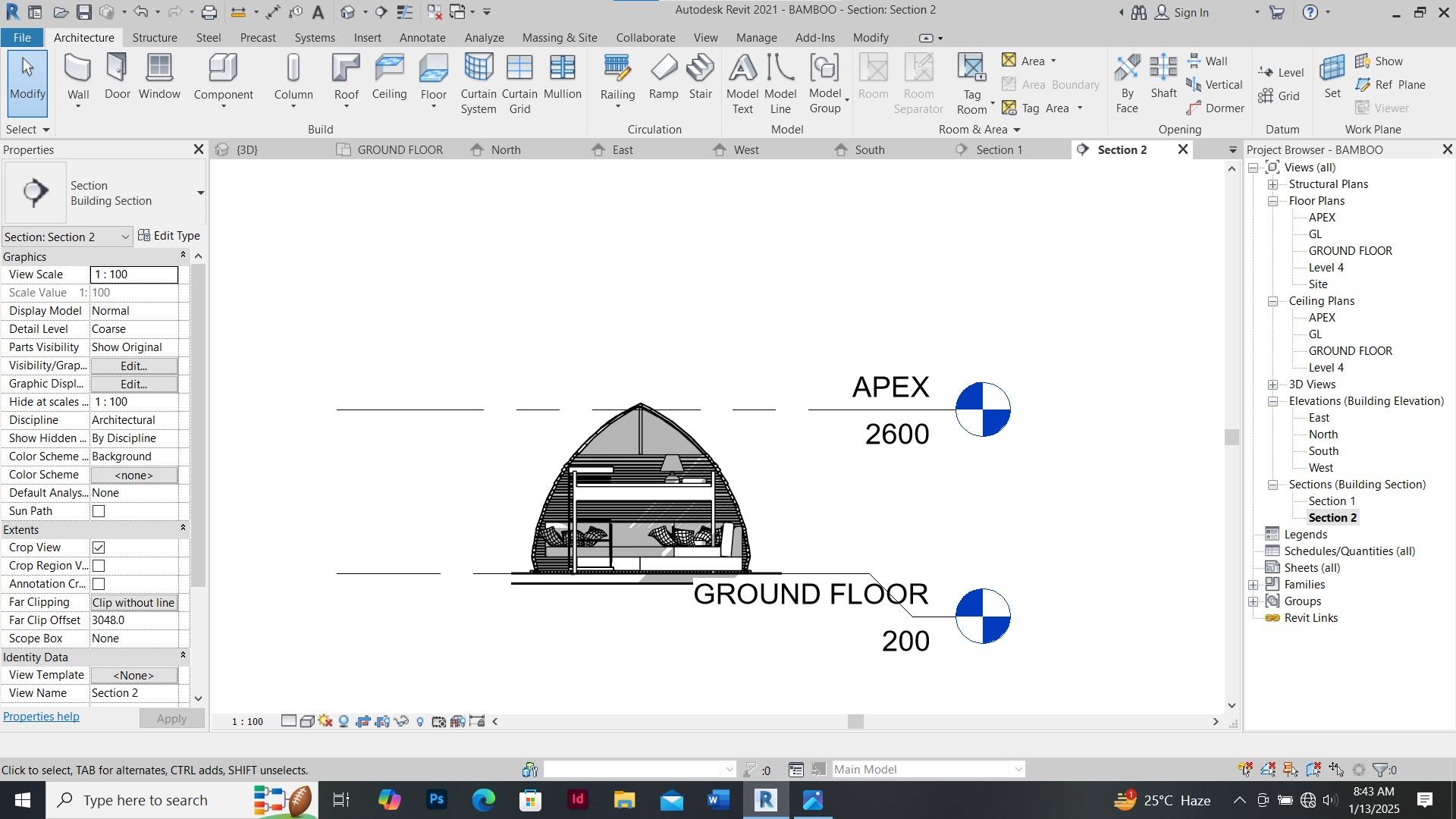The height and width of the screenshot is (819, 1456).
Task: Select GROUND FLOOR floor plan view
Action: point(1351,250)
